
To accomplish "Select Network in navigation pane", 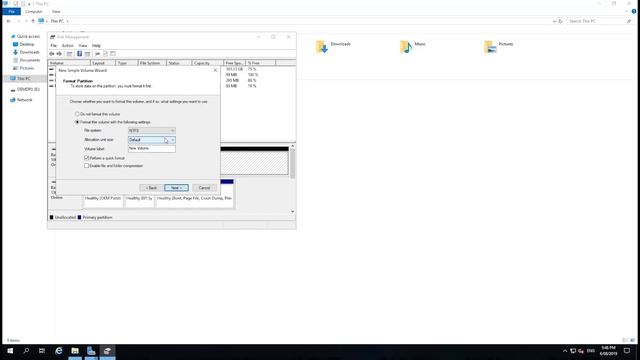I will 24,100.
